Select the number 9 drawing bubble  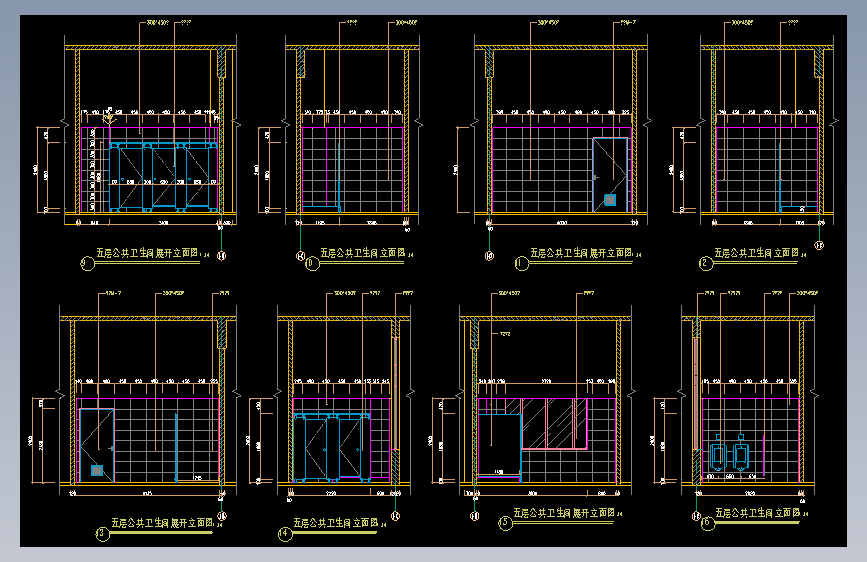coord(87,263)
